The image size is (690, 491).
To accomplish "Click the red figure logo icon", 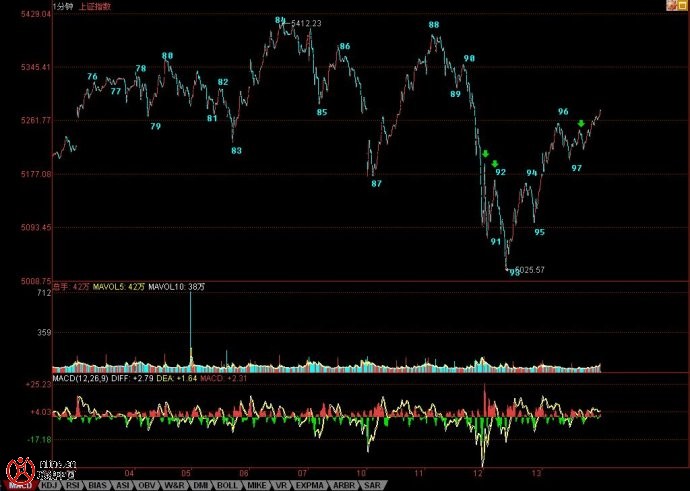I will click(x=18, y=468).
